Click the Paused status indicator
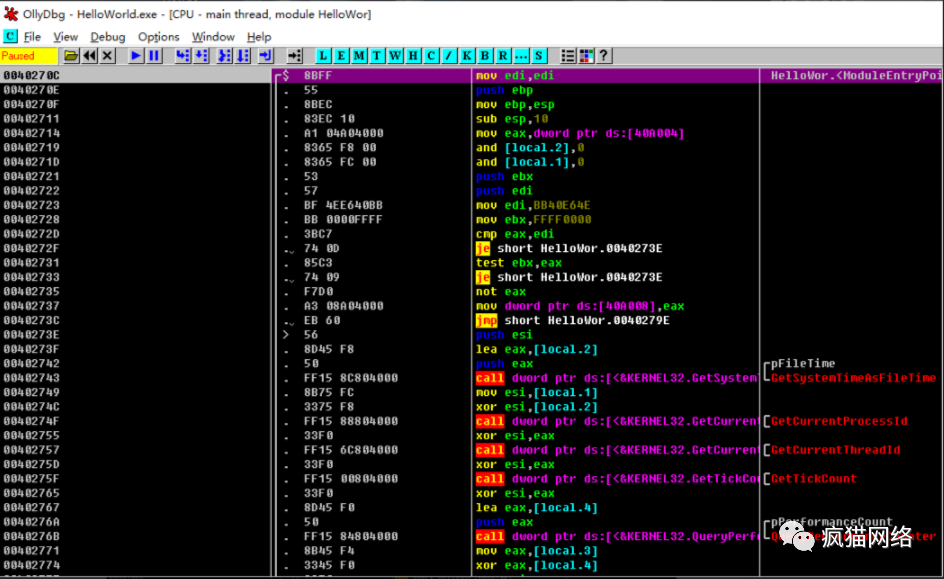Screen dimensions: 944x579 click(x=29, y=56)
